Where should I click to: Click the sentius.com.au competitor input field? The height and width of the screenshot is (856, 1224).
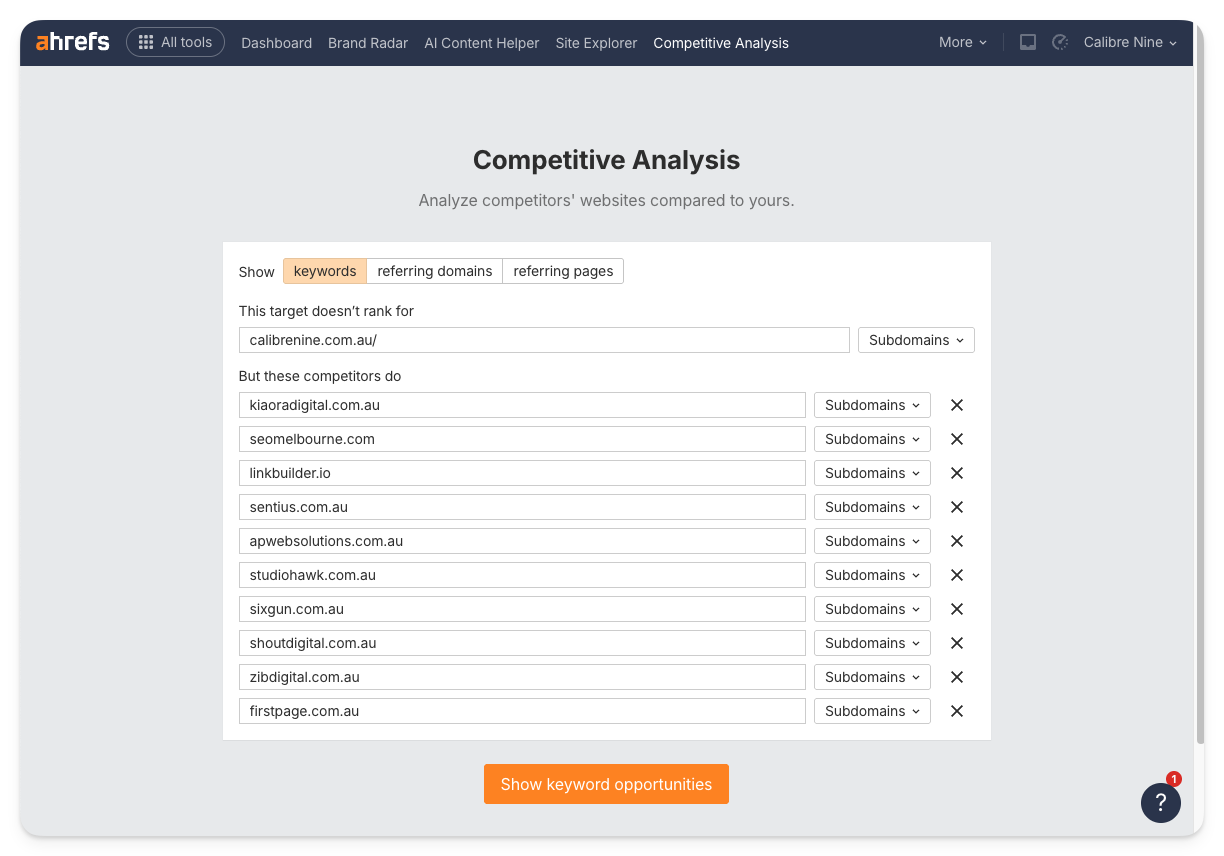click(521, 507)
